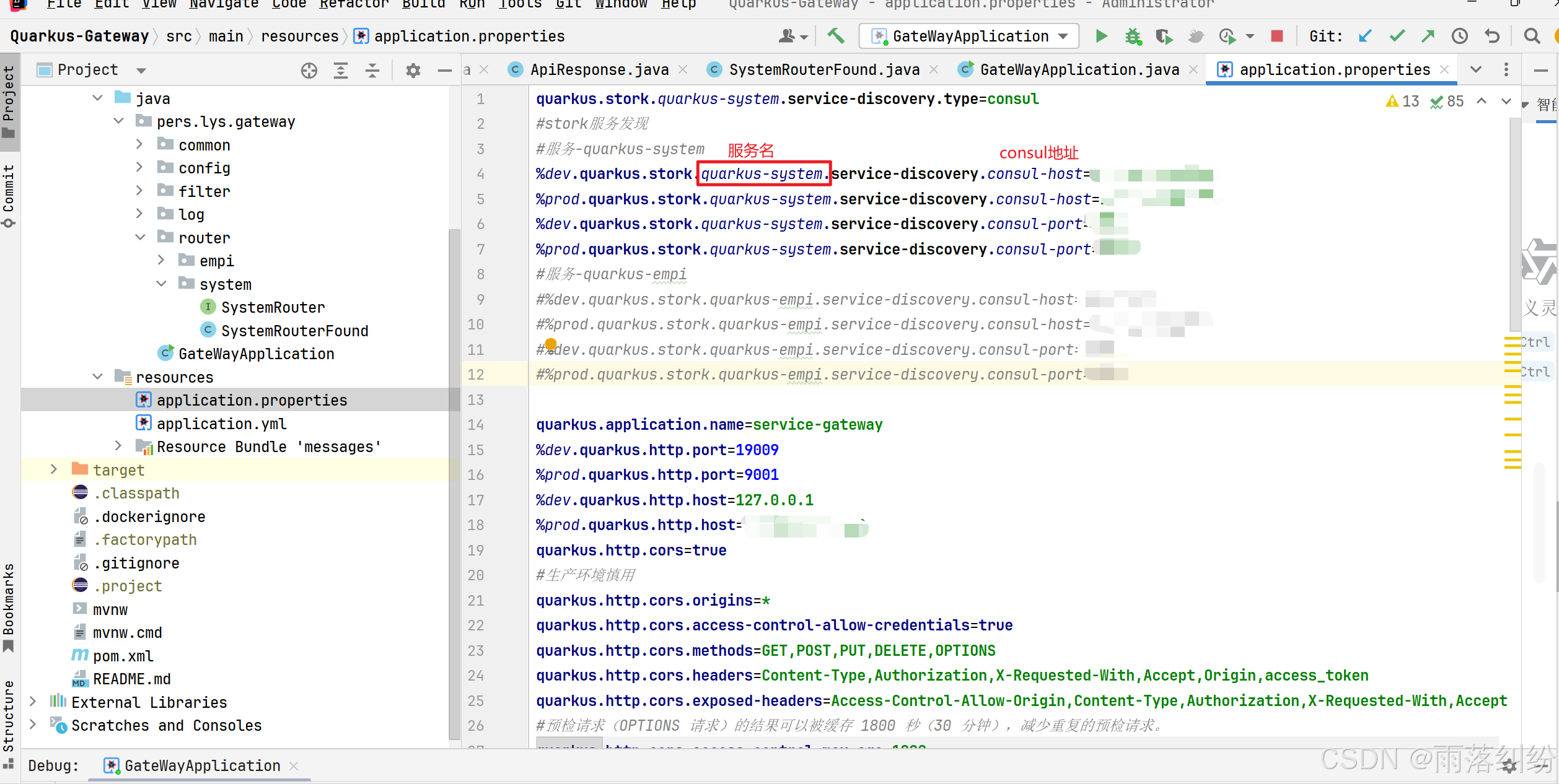Viewport: 1559px width, 784px height.
Task: Stop the running application with the red square
Action: click(x=1276, y=37)
